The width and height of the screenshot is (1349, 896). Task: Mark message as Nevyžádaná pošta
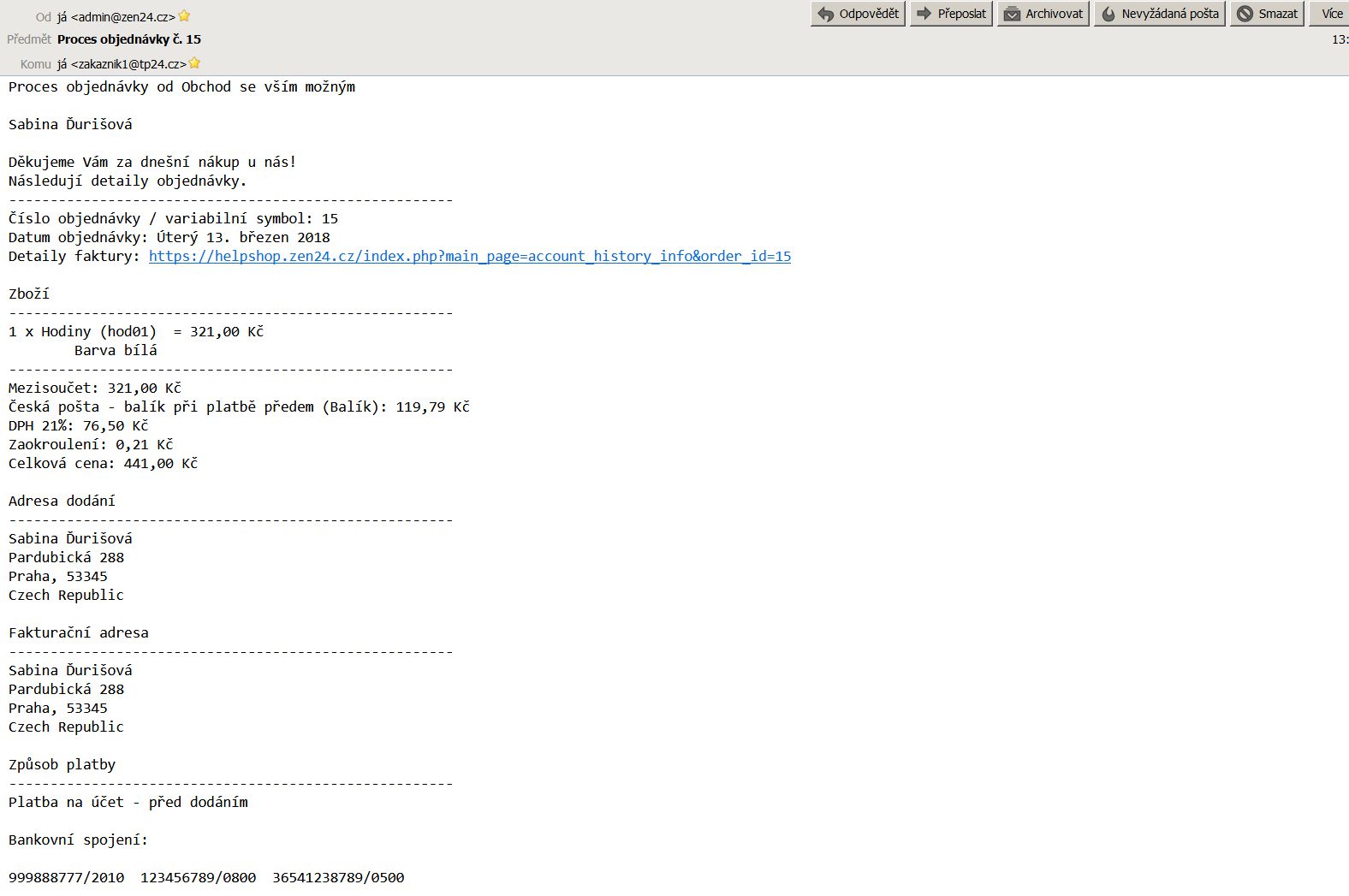[1160, 14]
